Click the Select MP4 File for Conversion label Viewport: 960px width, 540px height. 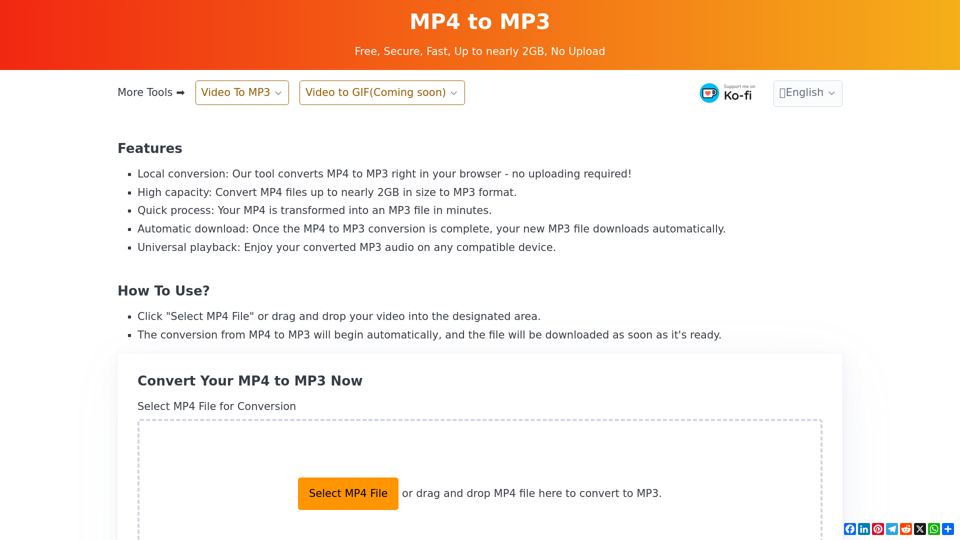217,406
